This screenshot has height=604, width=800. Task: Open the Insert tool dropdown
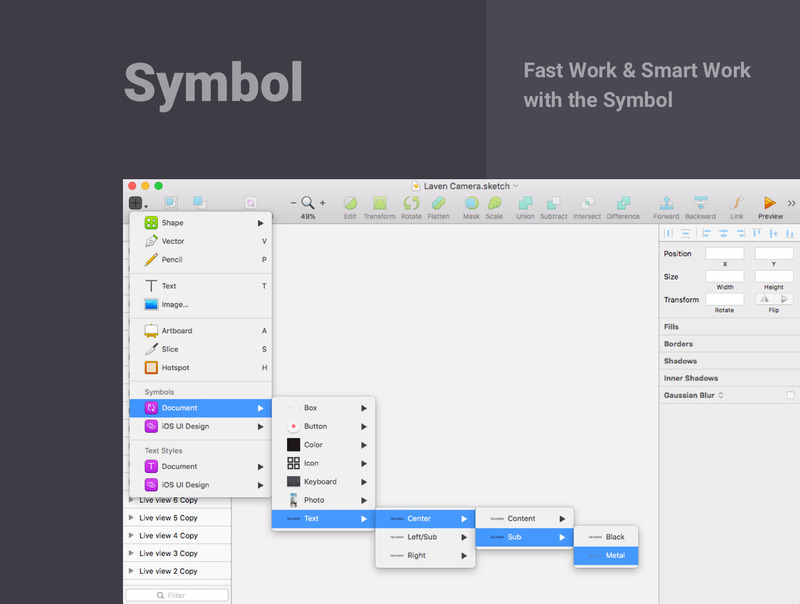[x=138, y=203]
